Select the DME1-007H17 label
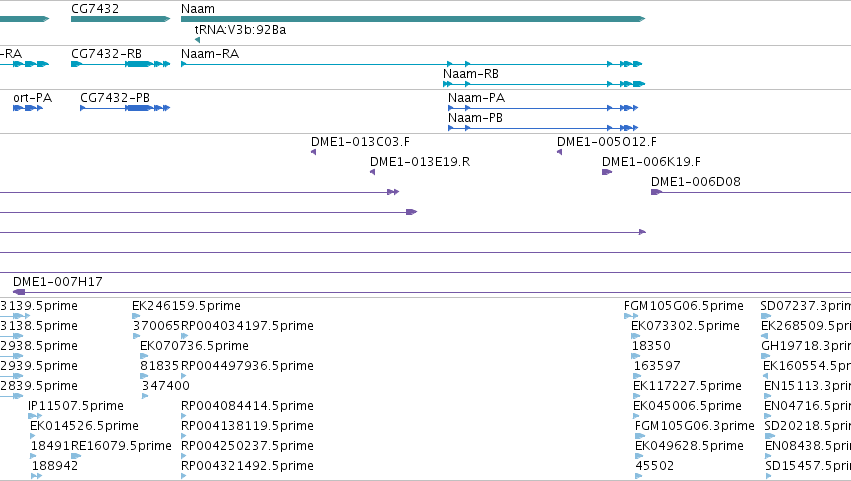Screen dimensions: 851x481 [58, 282]
